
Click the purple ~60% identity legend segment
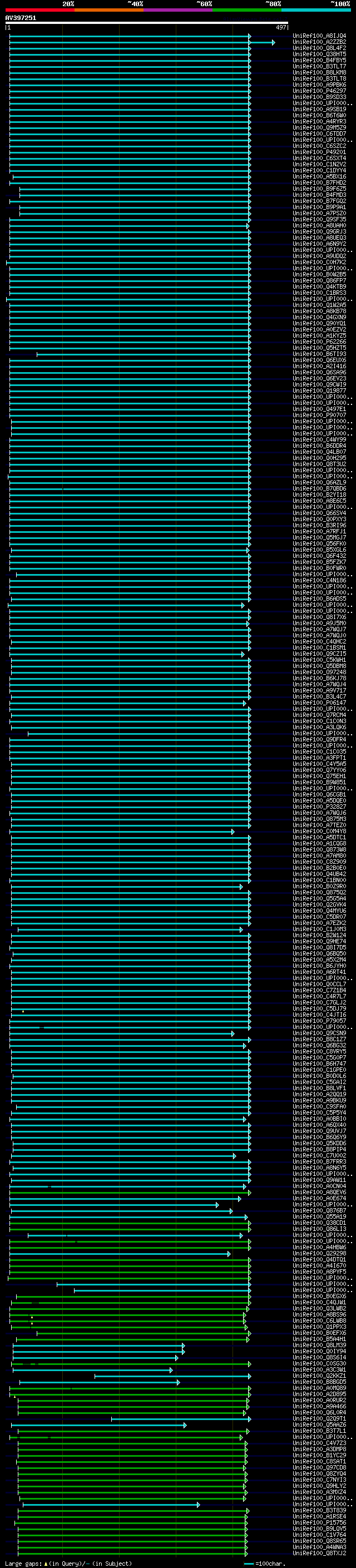pyautogui.click(x=179, y=10)
